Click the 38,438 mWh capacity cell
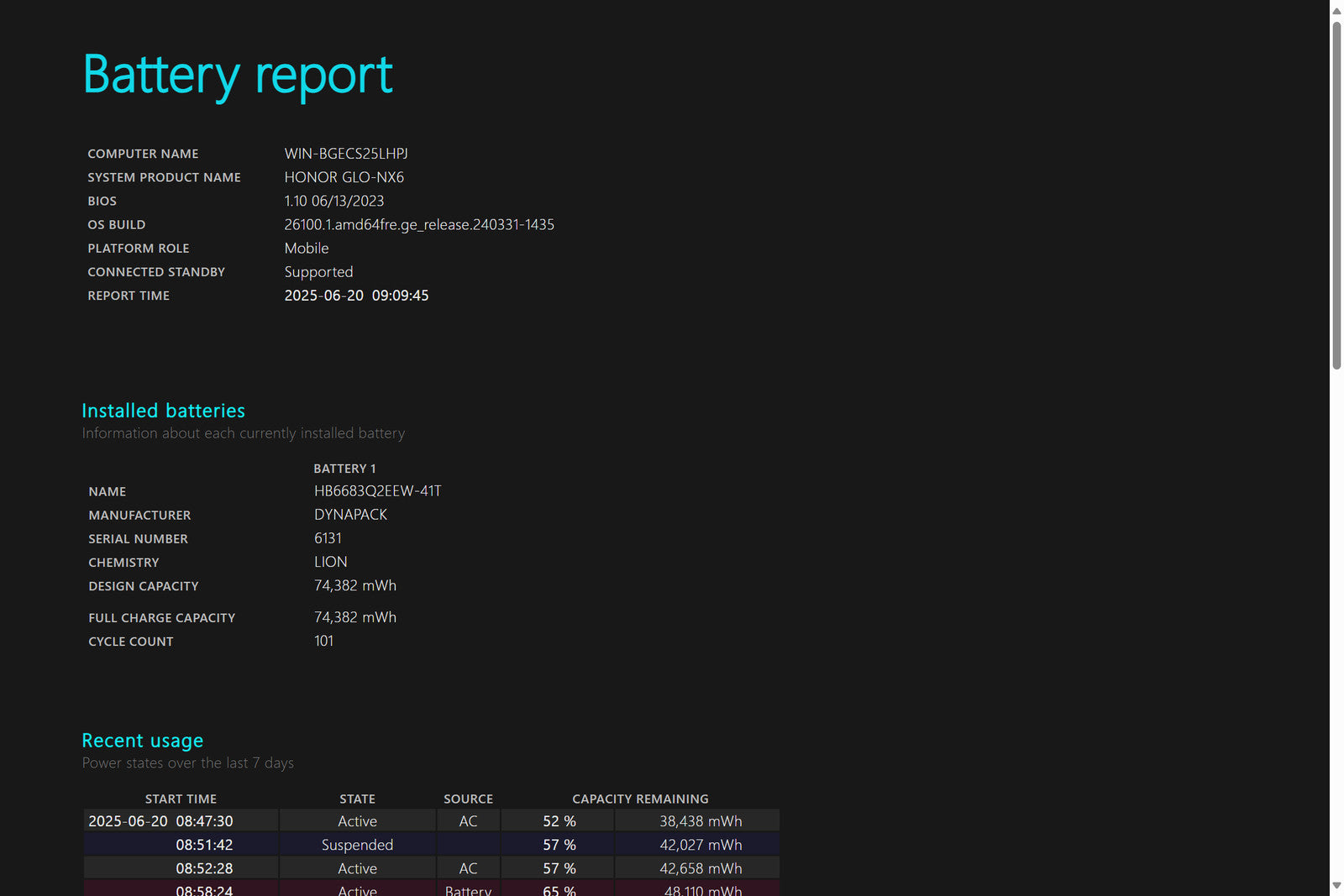Screen dimensions: 1344x896 pyautogui.click(x=701, y=821)
